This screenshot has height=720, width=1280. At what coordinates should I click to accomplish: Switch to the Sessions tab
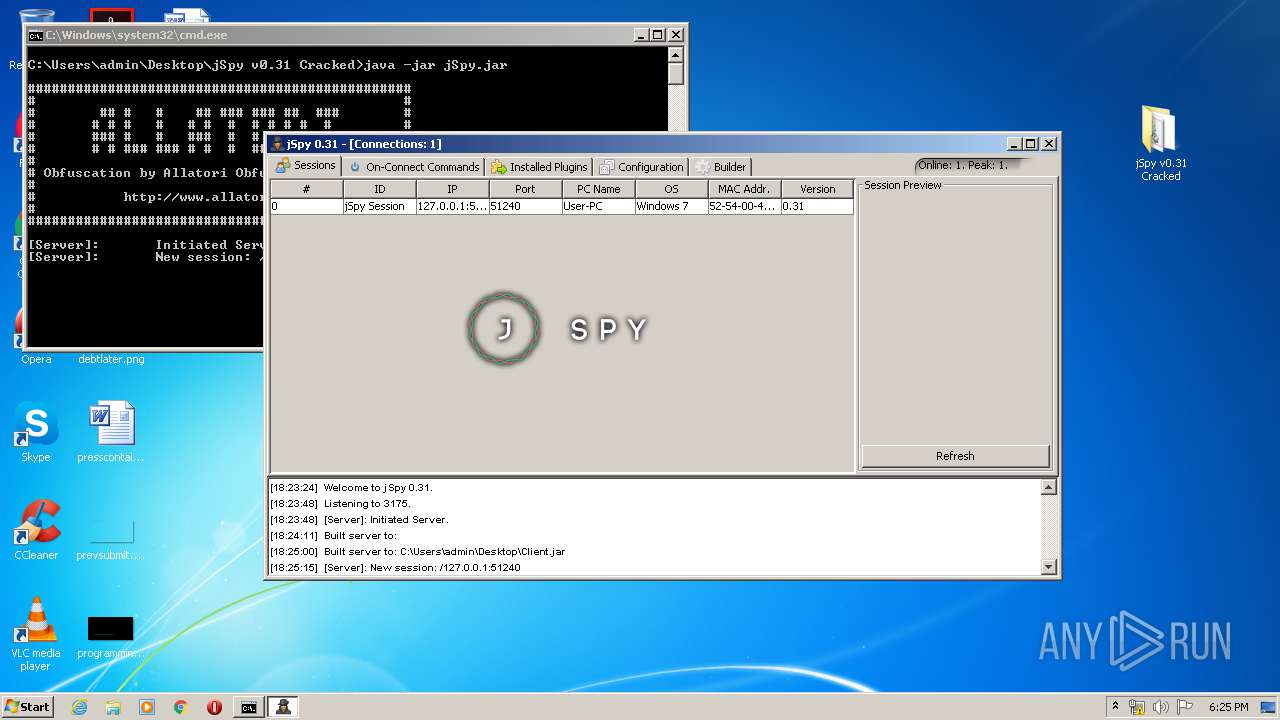(305, 166)
